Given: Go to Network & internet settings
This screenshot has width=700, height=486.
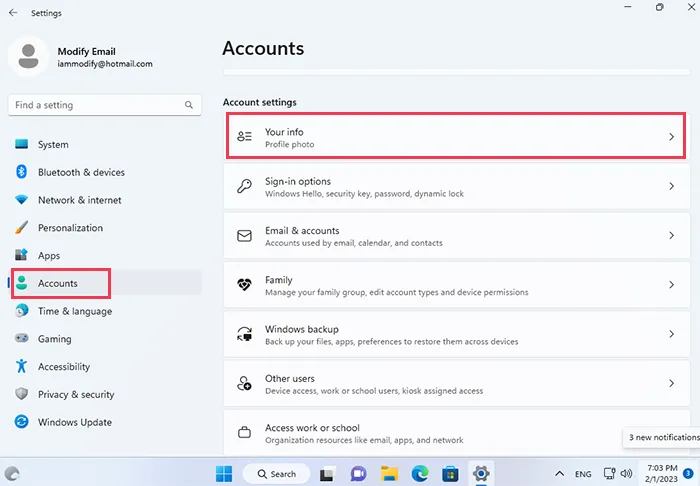Looking at the screenshot, I should point(105,199).
